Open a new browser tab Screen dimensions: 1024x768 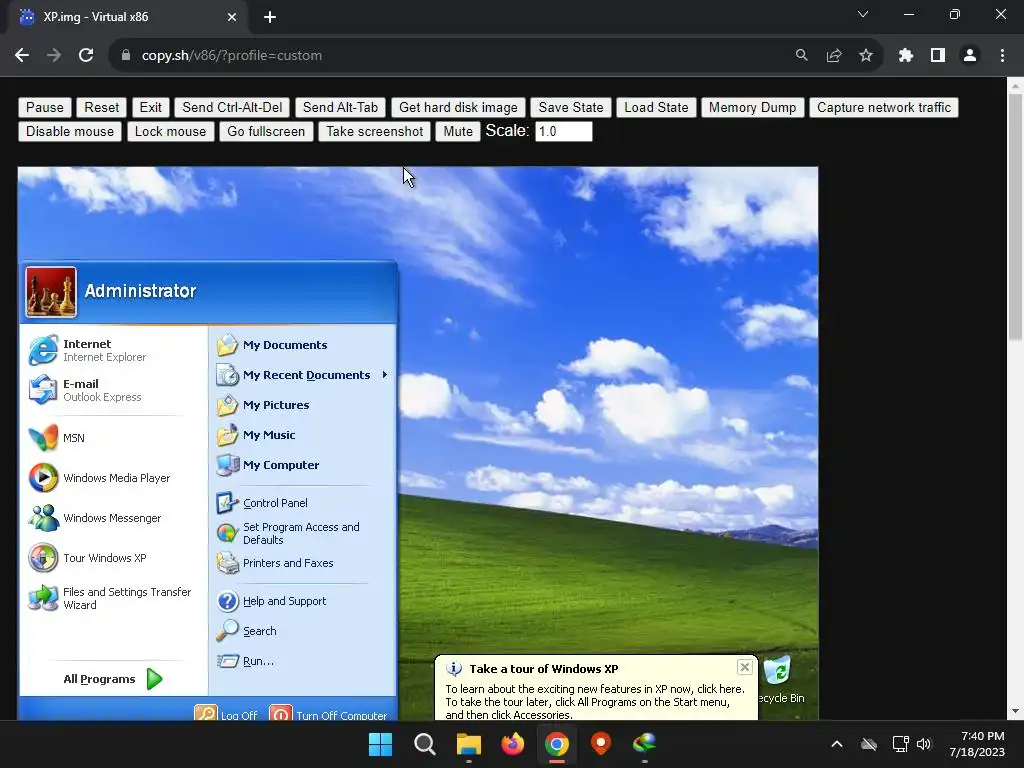[270, 17]
